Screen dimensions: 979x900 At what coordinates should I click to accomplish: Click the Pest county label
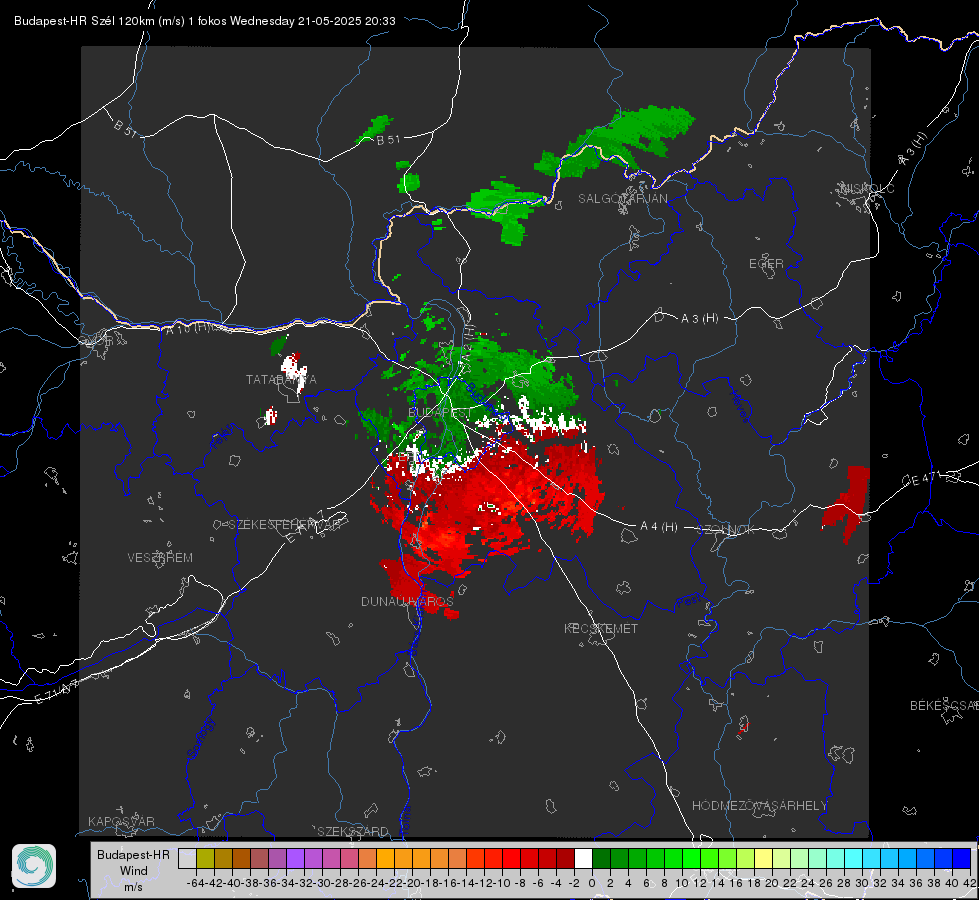tap(688, 602)
